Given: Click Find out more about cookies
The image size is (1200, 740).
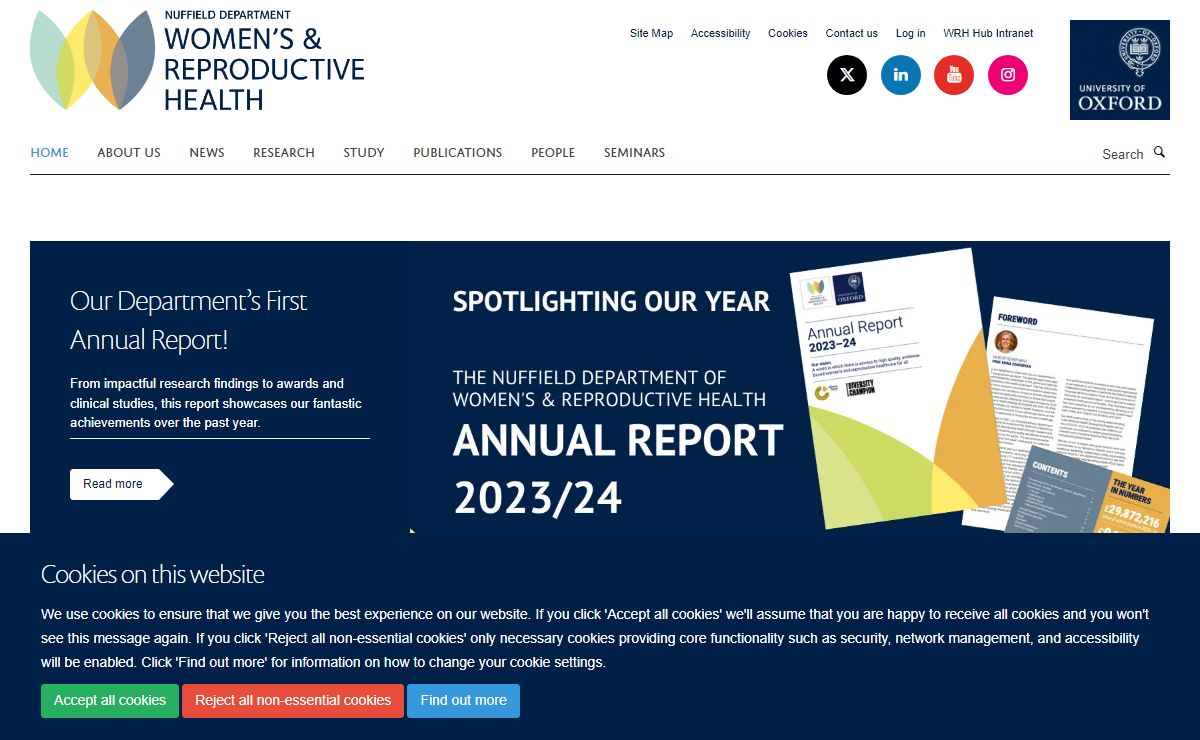Looking at the screenshot, I should pyautogui.click(x=464, y=701).
